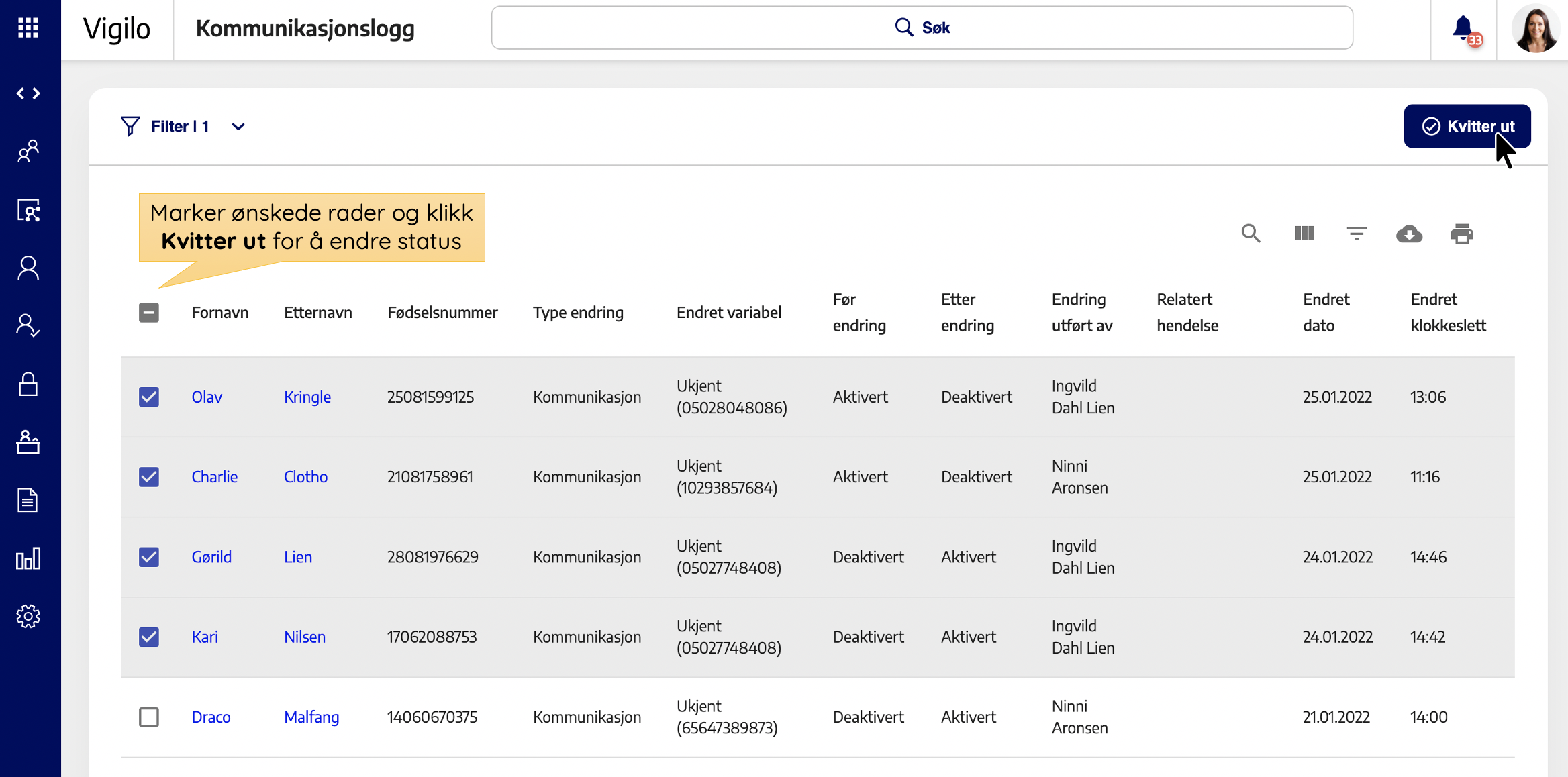Image resolution: width=1568 pixels, height=777 pixels.
Task: Expand the Filter dropdown chevron
Action: click(238, 127)
